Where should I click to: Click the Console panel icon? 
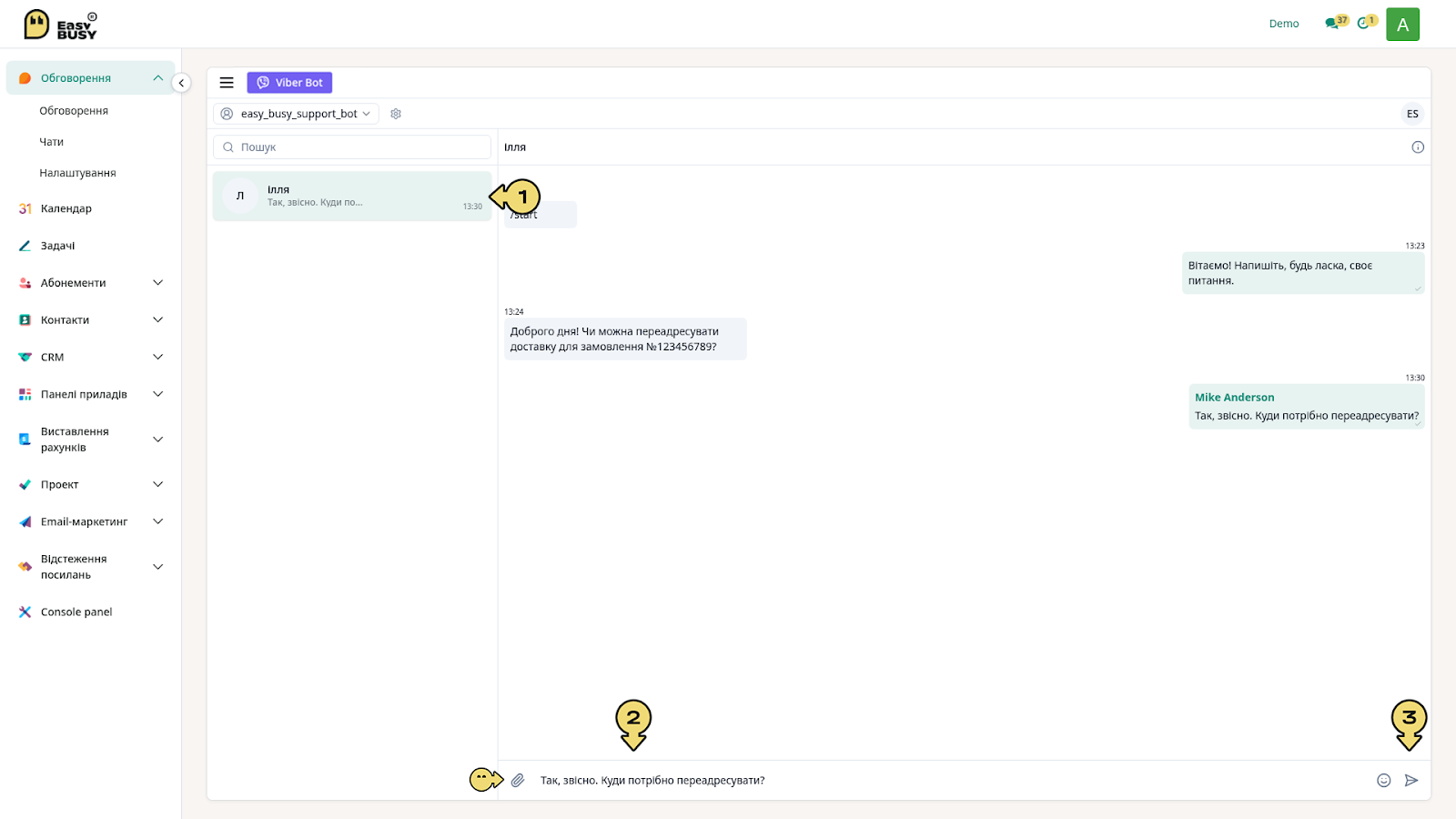[25, 612]
